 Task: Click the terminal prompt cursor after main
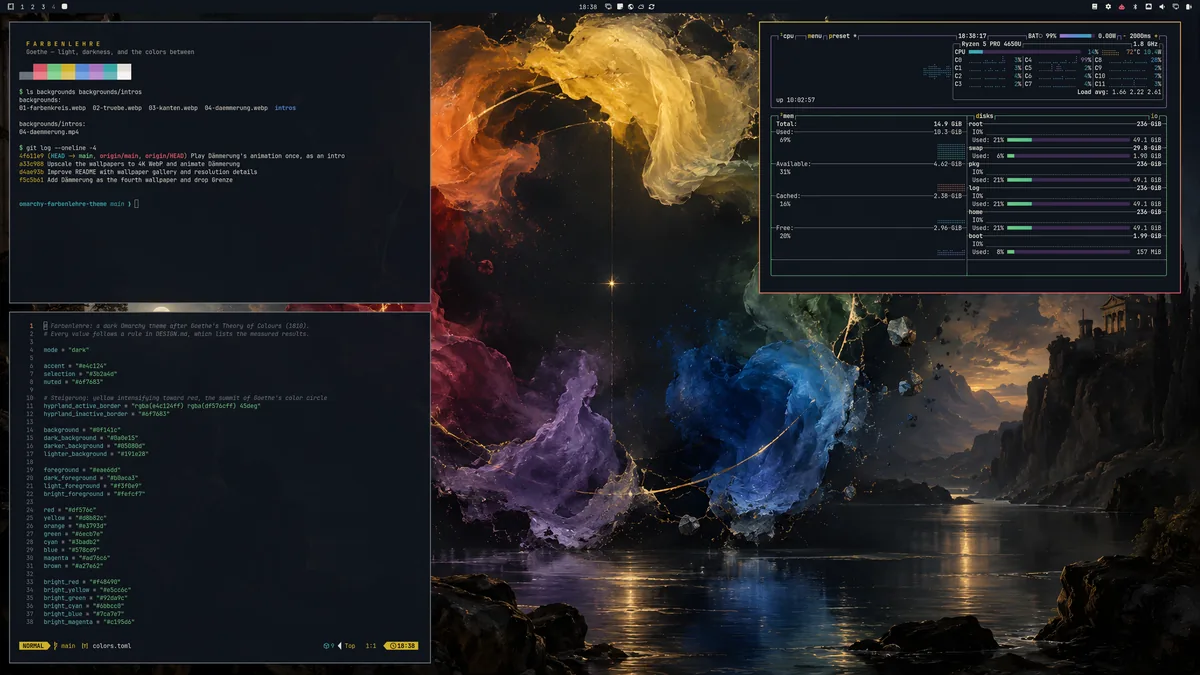click(x=137, y=204)
